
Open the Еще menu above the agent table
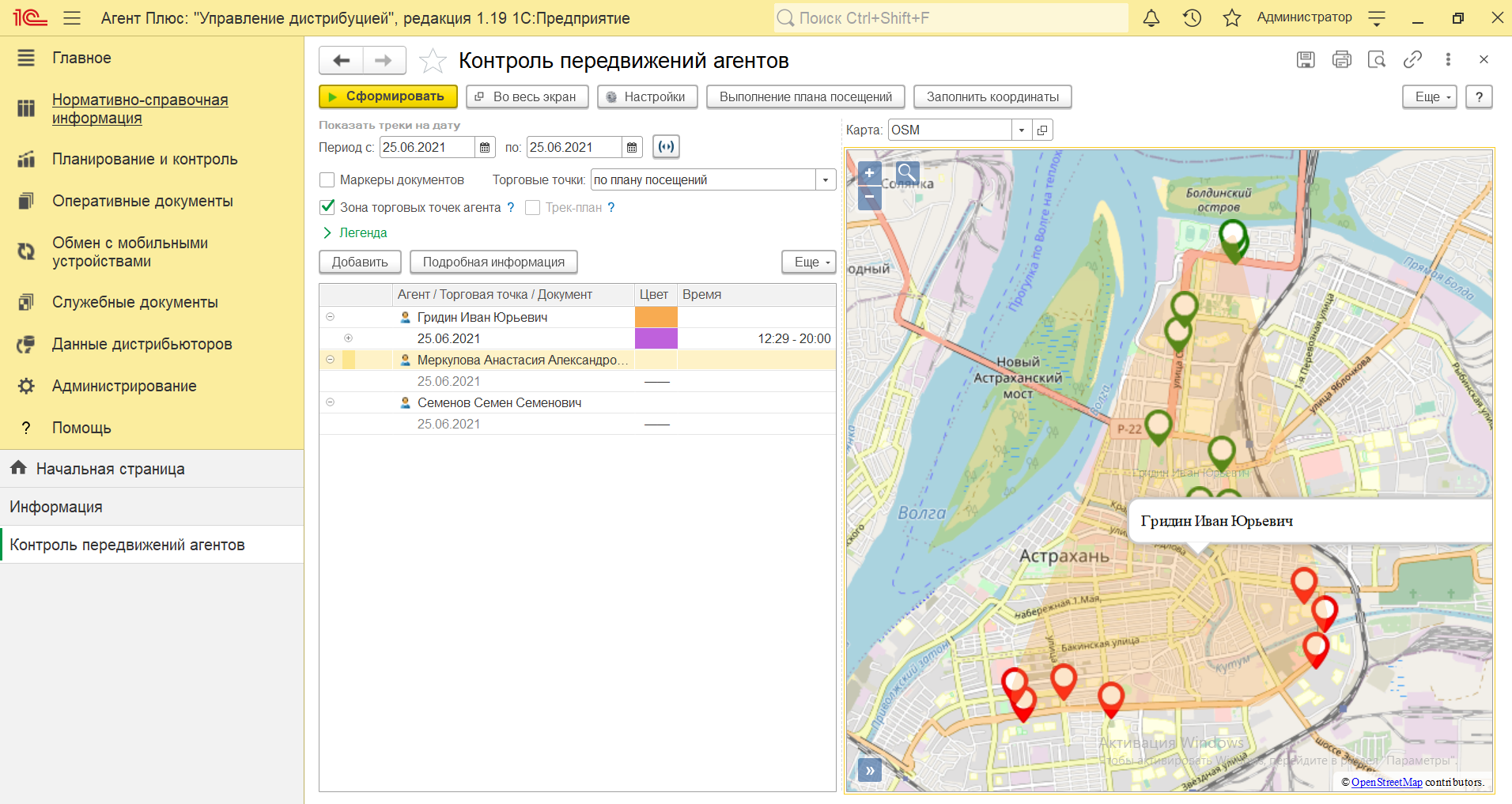[x=809, y=262]
